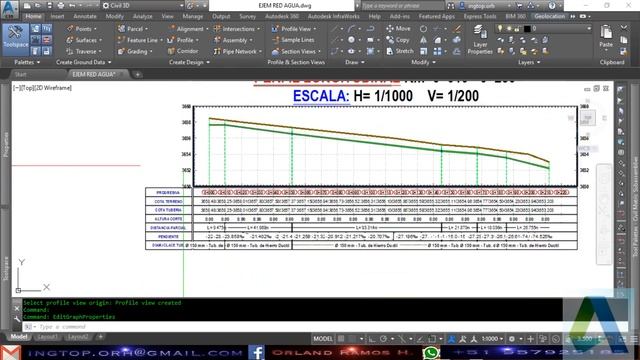Click the command line close X icon

tap(17, 309)
